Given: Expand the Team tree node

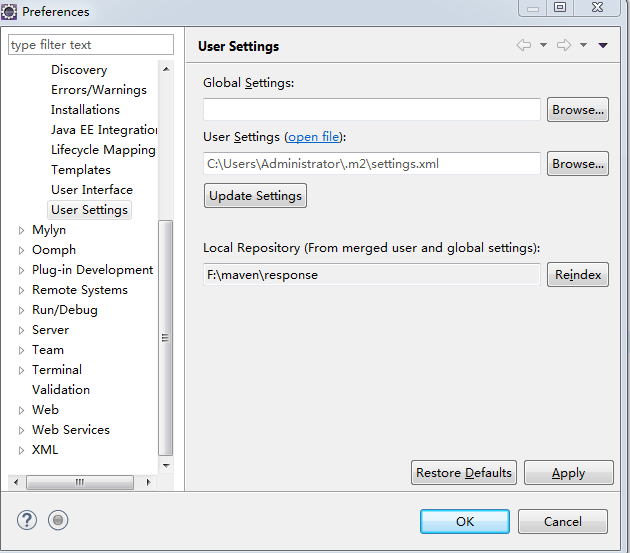Looking at the screenshot, I should click(21, 350).
